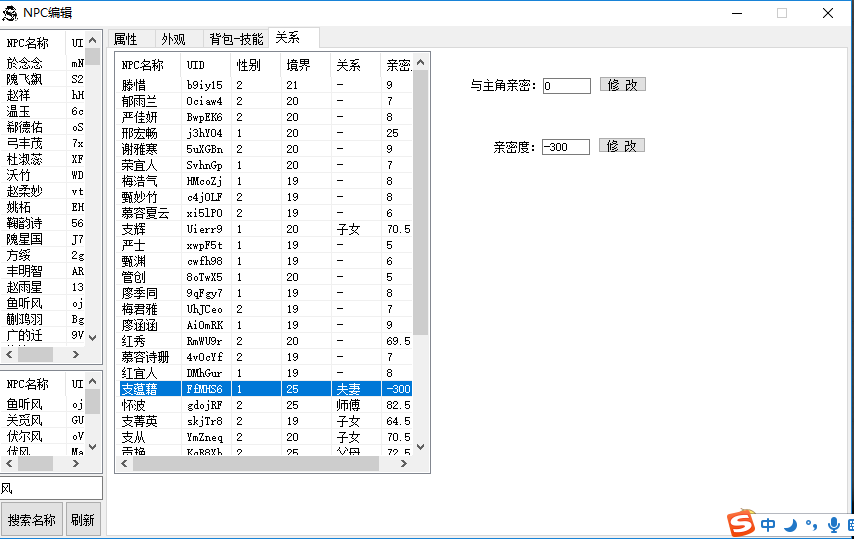
Task: Select the 管创 row
Action: point(266,277)
